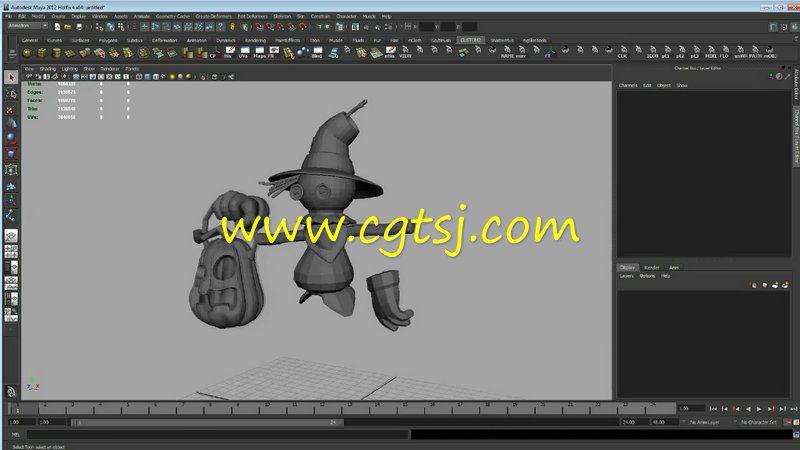The width and height of the screenshot is (800, 450).
Task: Click the NAME shelf script icon
Action: (x=507, y=52)
